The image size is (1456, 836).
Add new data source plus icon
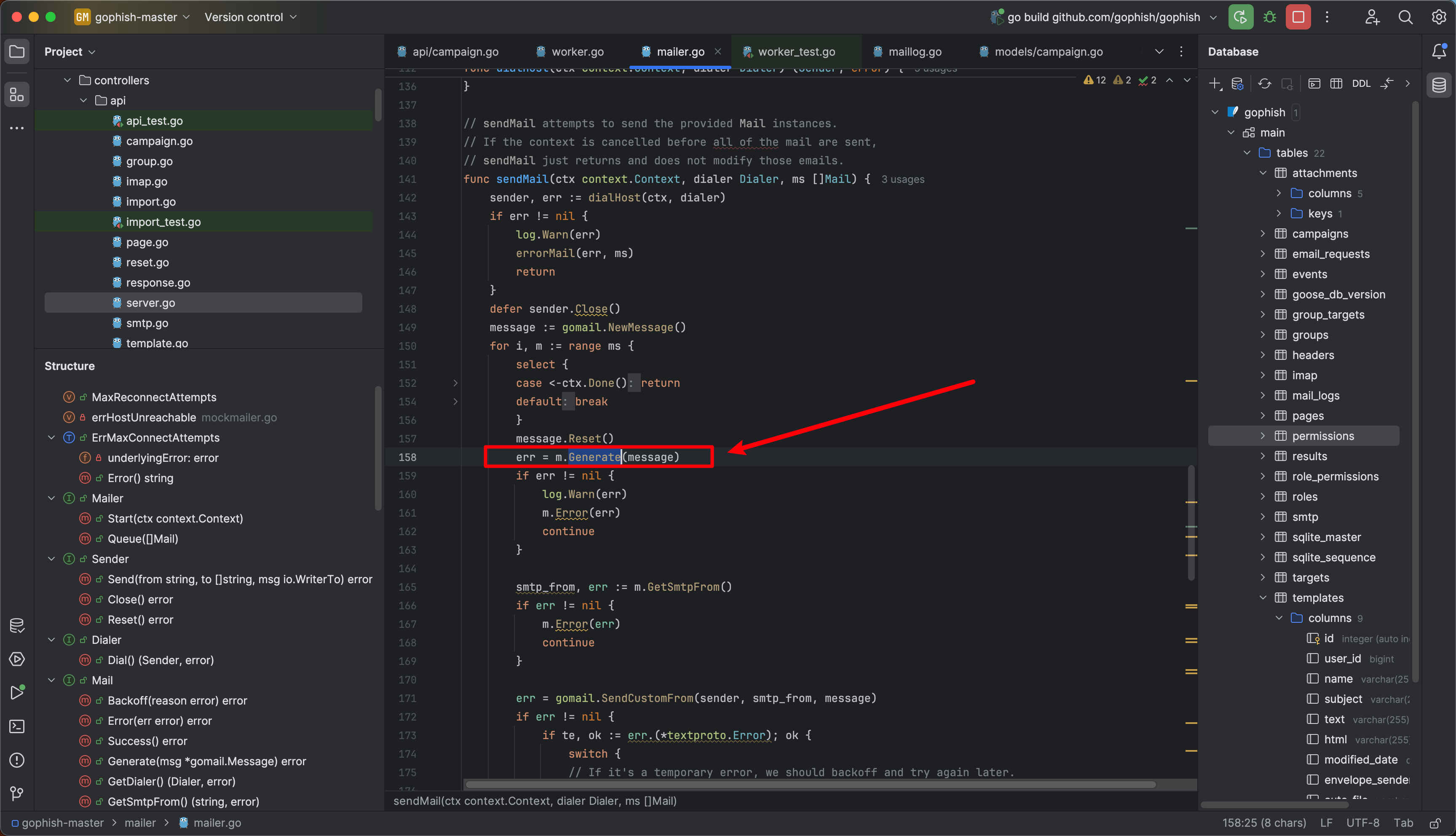(1215, 84)
